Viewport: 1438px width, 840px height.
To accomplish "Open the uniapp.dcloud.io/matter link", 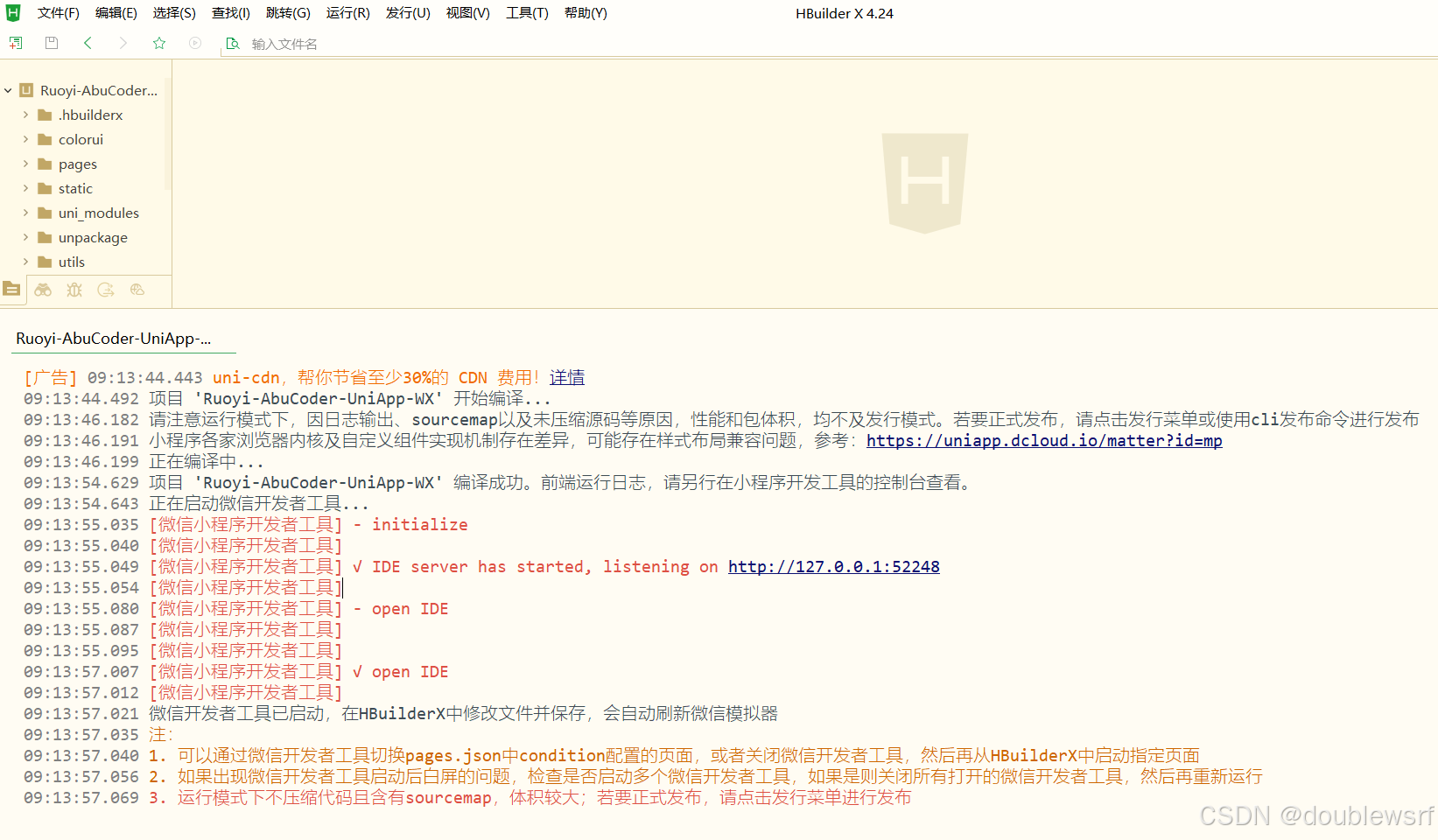I will click(1044, 440).
